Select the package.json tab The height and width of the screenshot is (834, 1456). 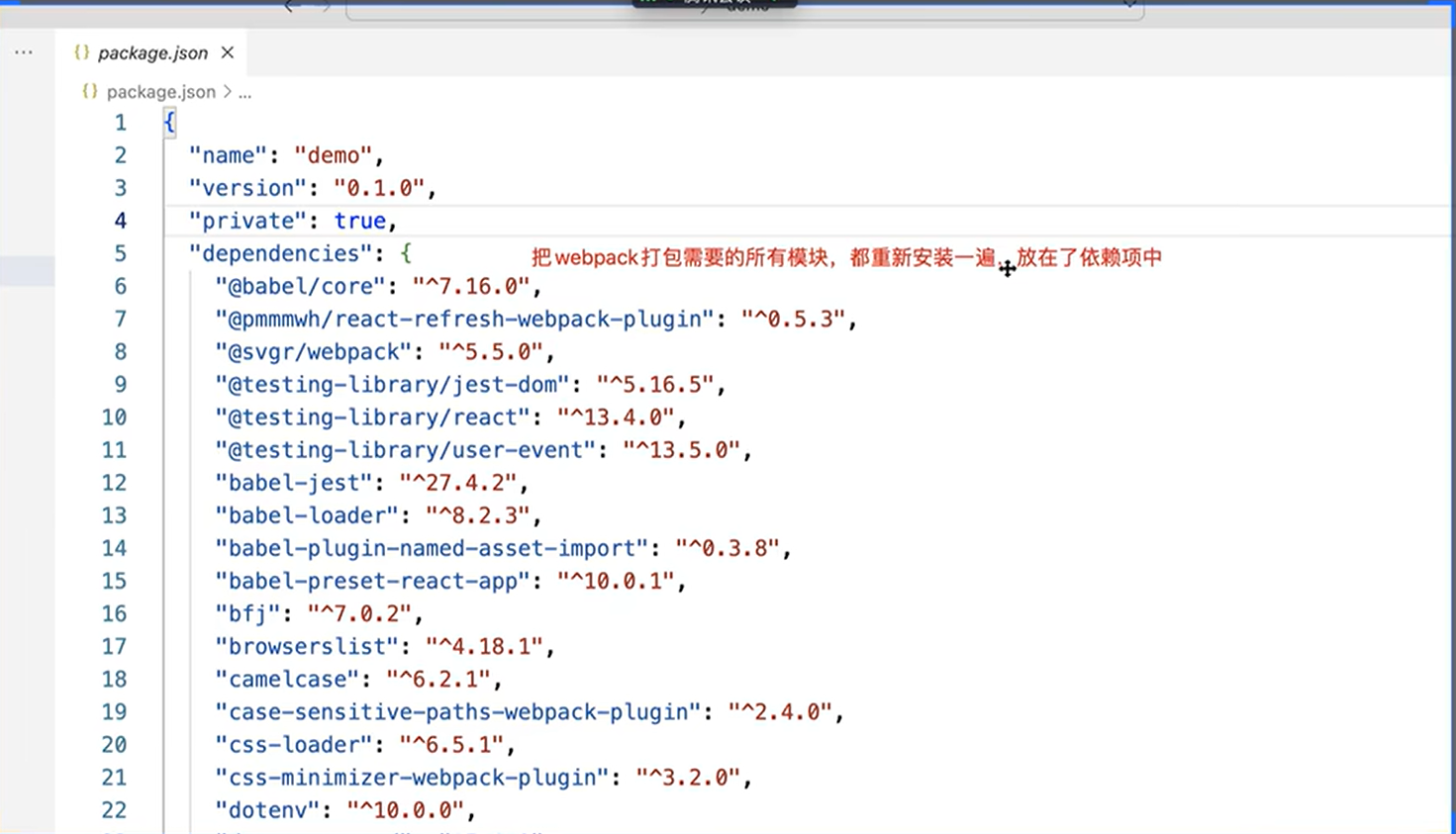click(152, 52)
